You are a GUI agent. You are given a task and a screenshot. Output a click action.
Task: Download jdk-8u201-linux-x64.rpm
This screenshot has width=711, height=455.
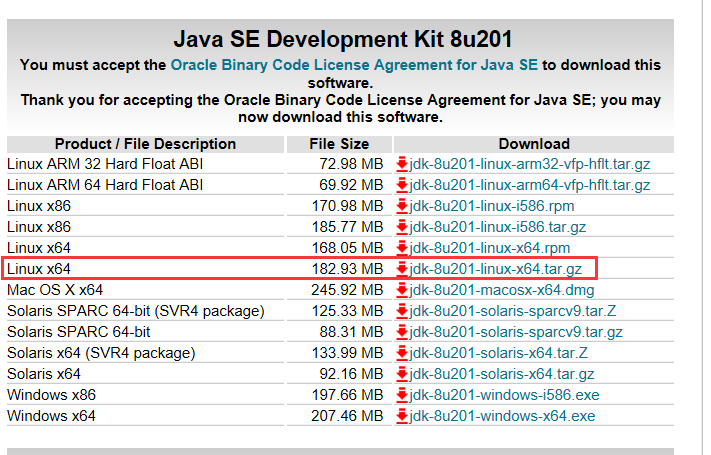point(489,248)
